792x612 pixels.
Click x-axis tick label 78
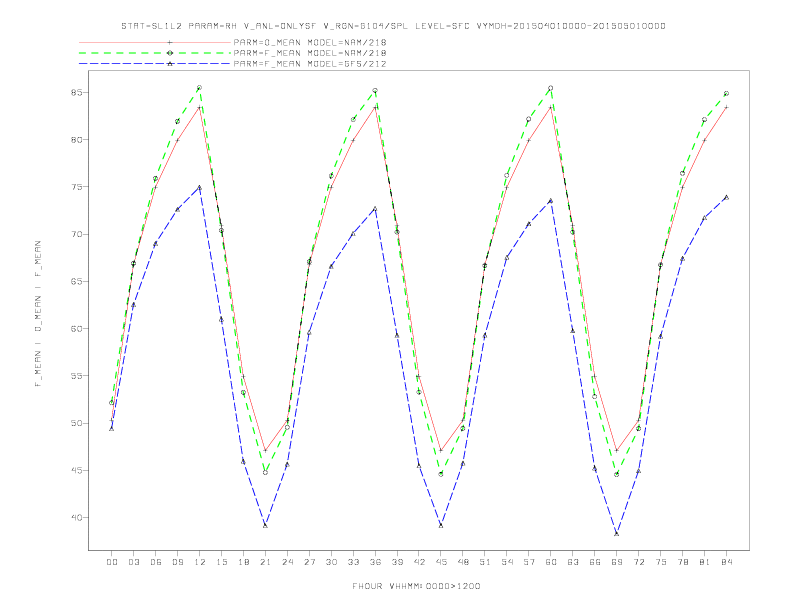click(682, 562)
